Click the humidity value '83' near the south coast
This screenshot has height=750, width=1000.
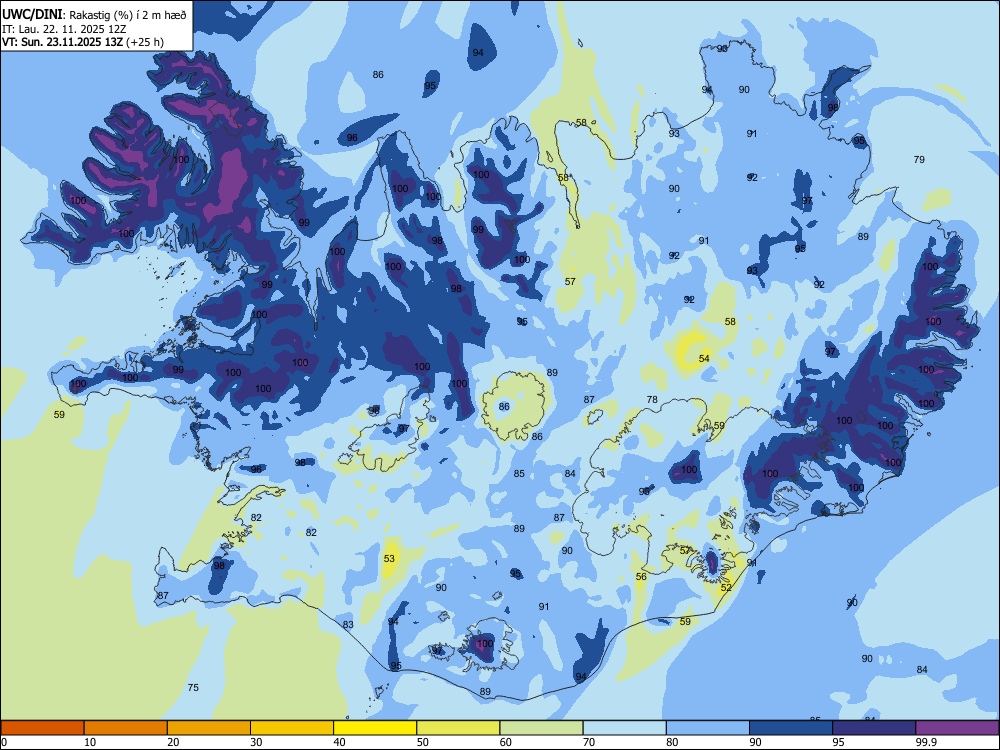click(348, 624)
